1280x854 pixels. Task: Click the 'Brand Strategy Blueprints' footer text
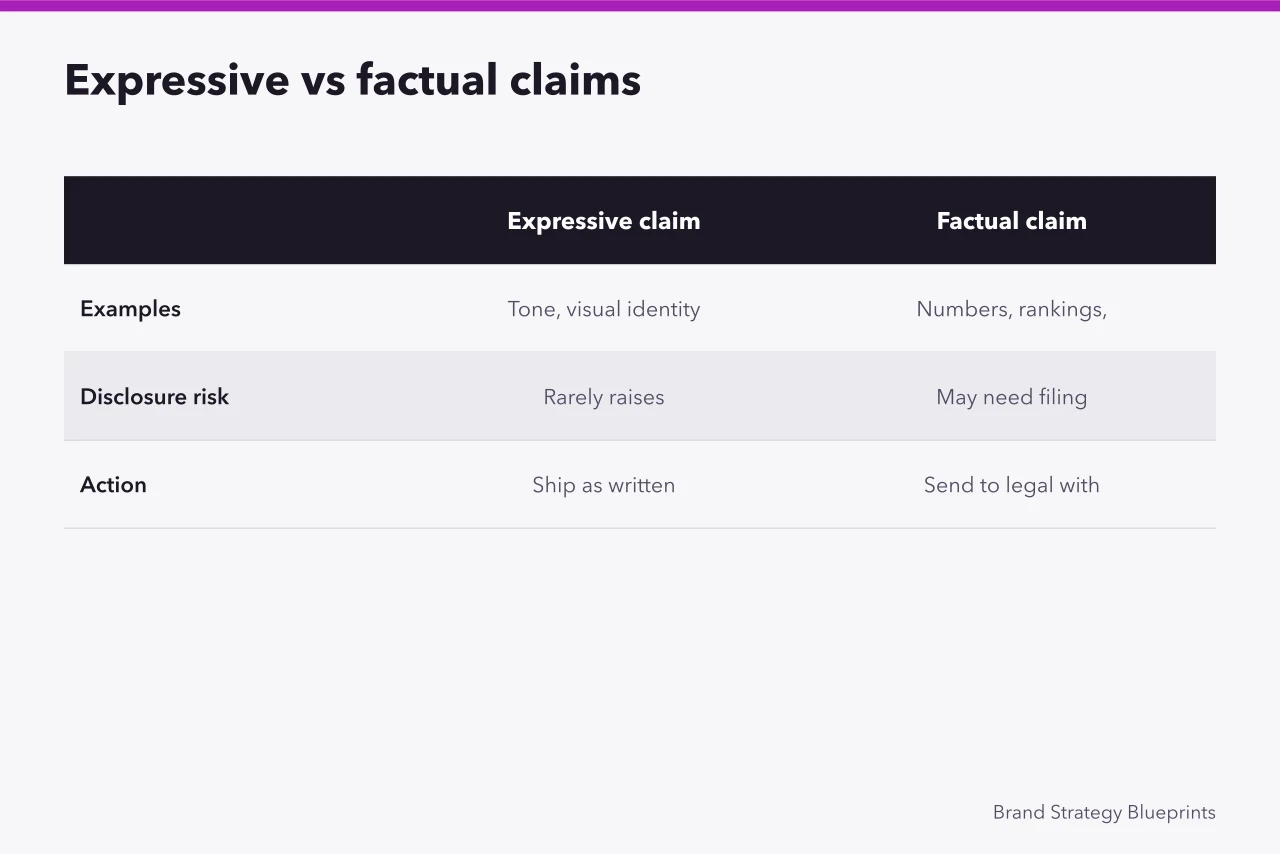click(x=1104, y=812)
